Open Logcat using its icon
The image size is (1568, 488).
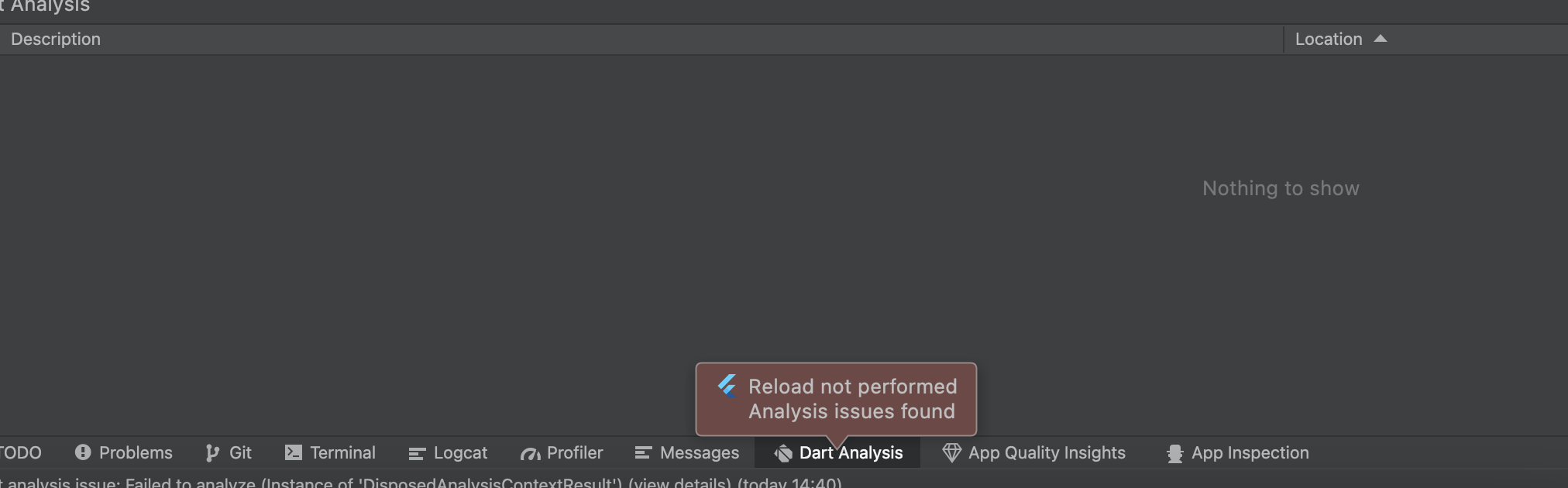point(417,452)
